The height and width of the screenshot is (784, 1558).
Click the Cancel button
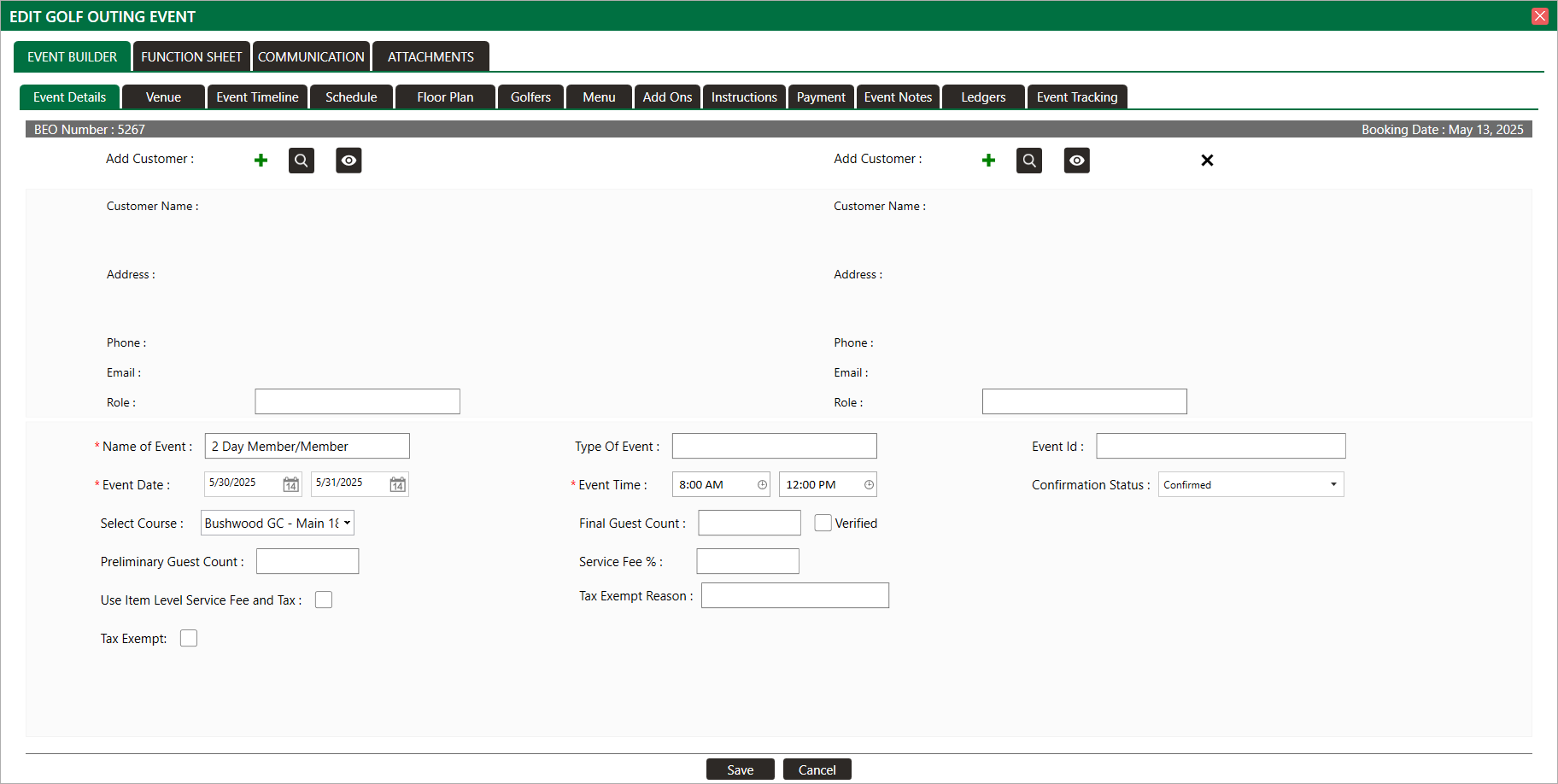(x=817, y=769)
